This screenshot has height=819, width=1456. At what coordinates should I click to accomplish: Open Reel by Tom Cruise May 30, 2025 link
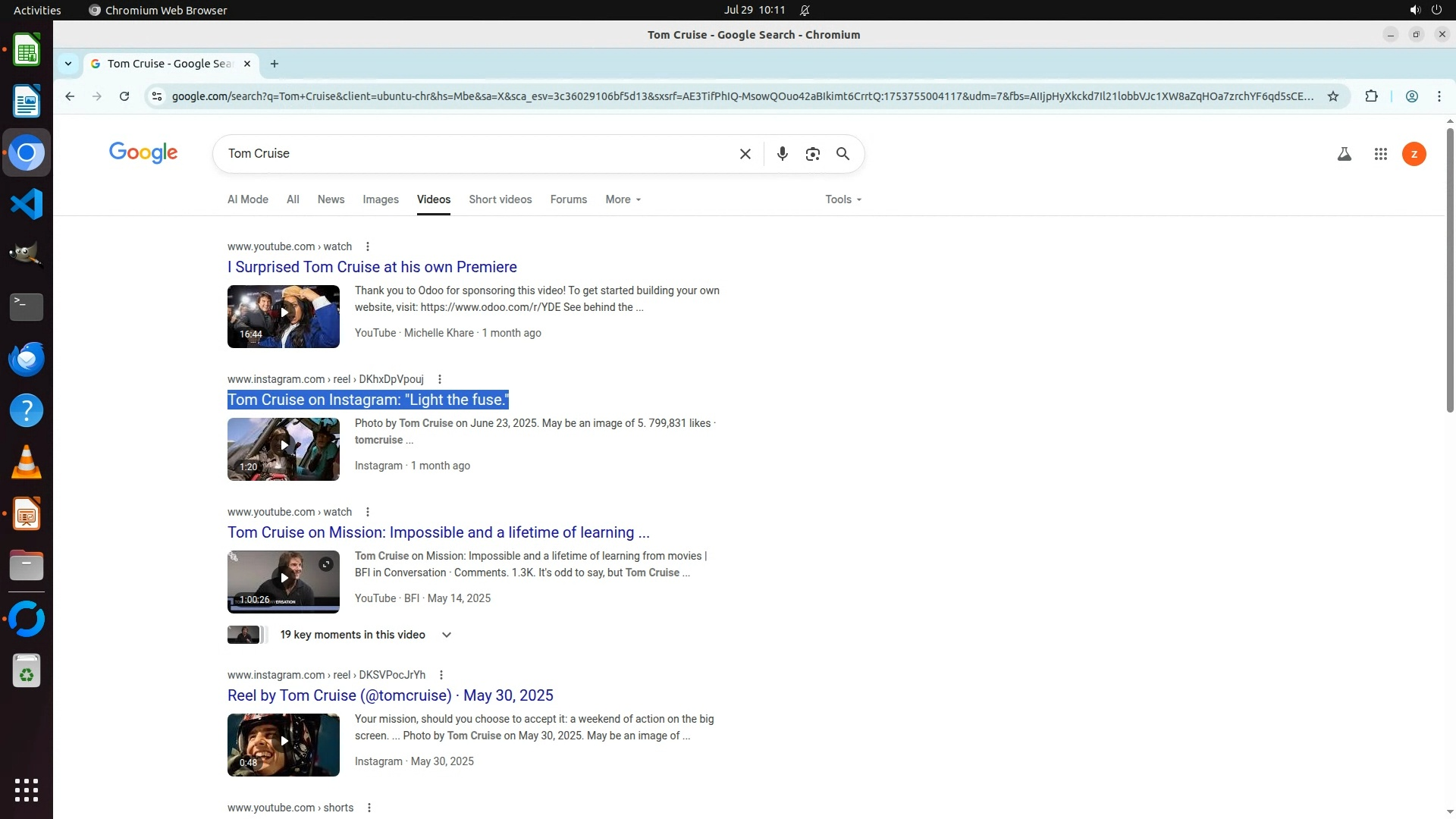pos(390,695)
